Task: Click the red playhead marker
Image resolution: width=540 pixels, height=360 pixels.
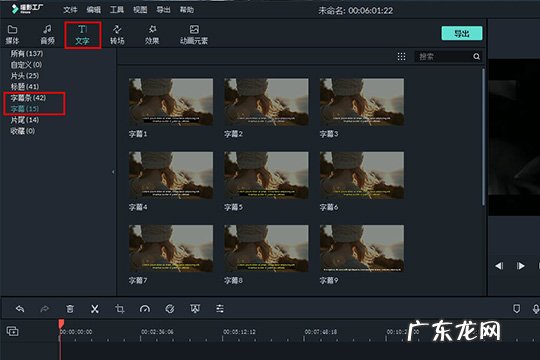Action: pos(61,324)
